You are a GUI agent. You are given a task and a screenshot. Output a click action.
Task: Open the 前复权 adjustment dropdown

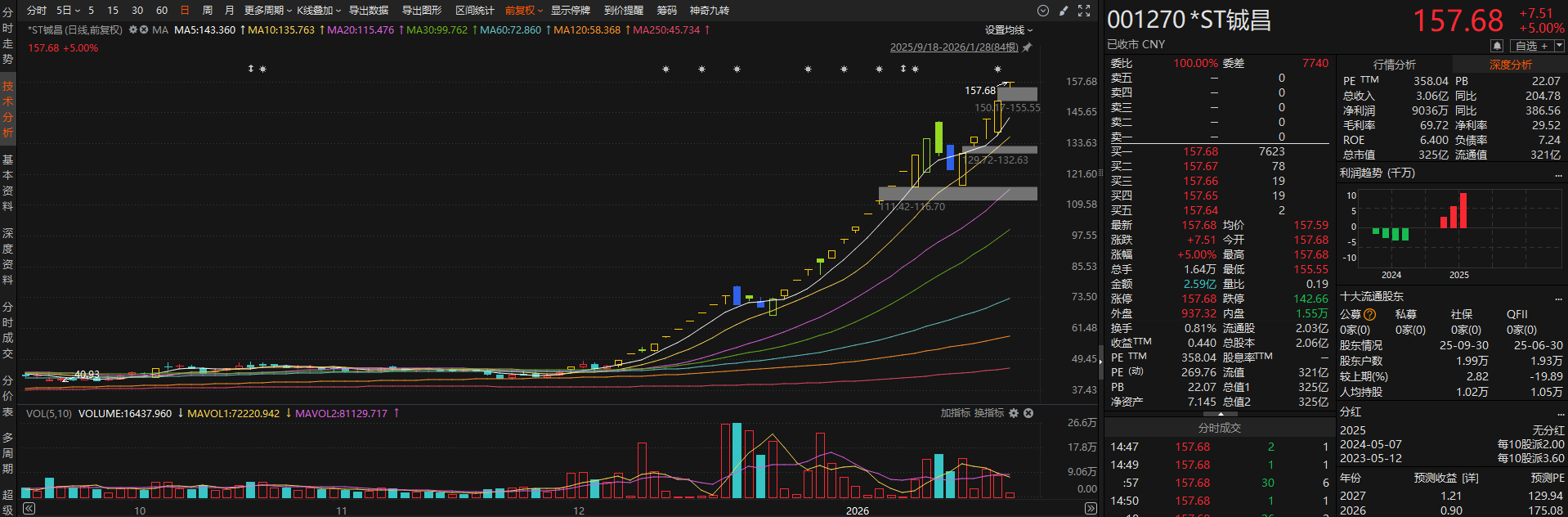pos(523,11)
